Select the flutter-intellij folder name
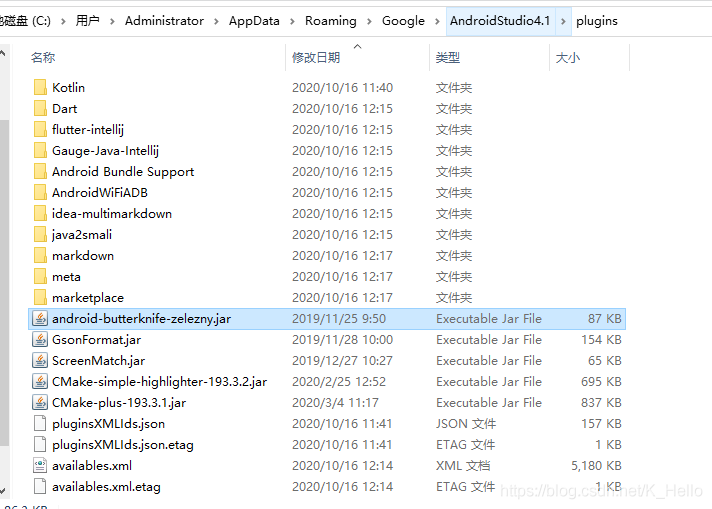Viewport: 712px width, 509px height. click(88, 129)
